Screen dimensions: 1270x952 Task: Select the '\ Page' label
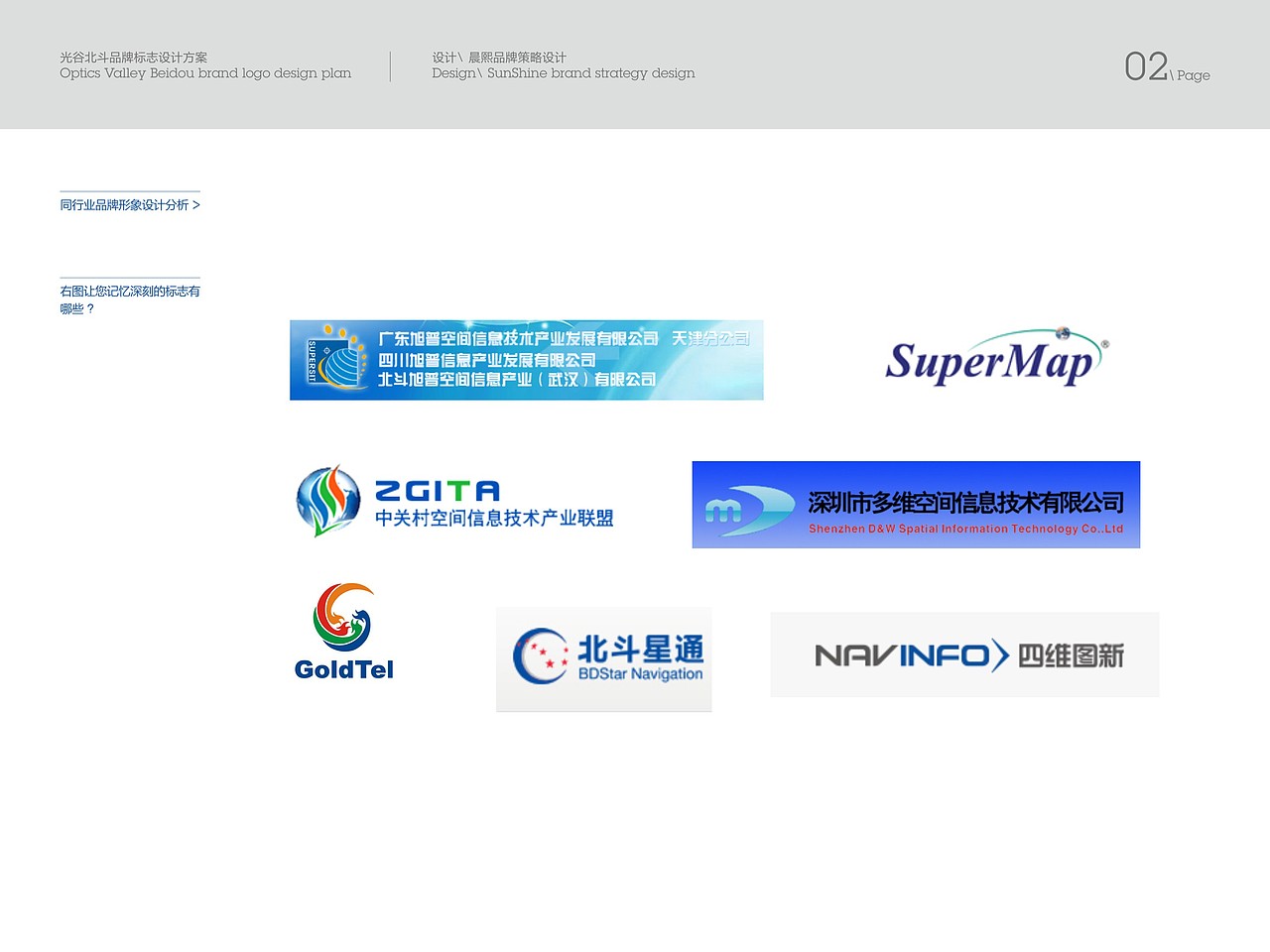coord(1191,75)
